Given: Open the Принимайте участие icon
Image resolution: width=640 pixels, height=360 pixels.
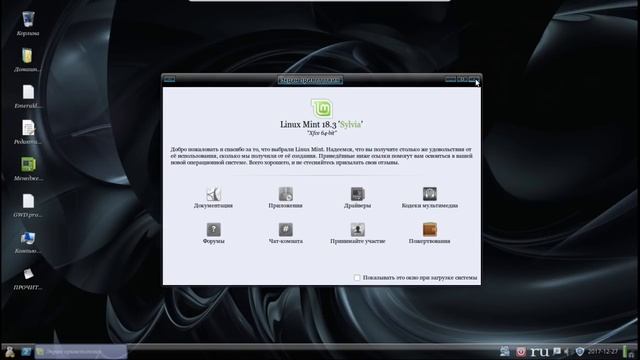Looking at the screenshot, I should 358,229.
